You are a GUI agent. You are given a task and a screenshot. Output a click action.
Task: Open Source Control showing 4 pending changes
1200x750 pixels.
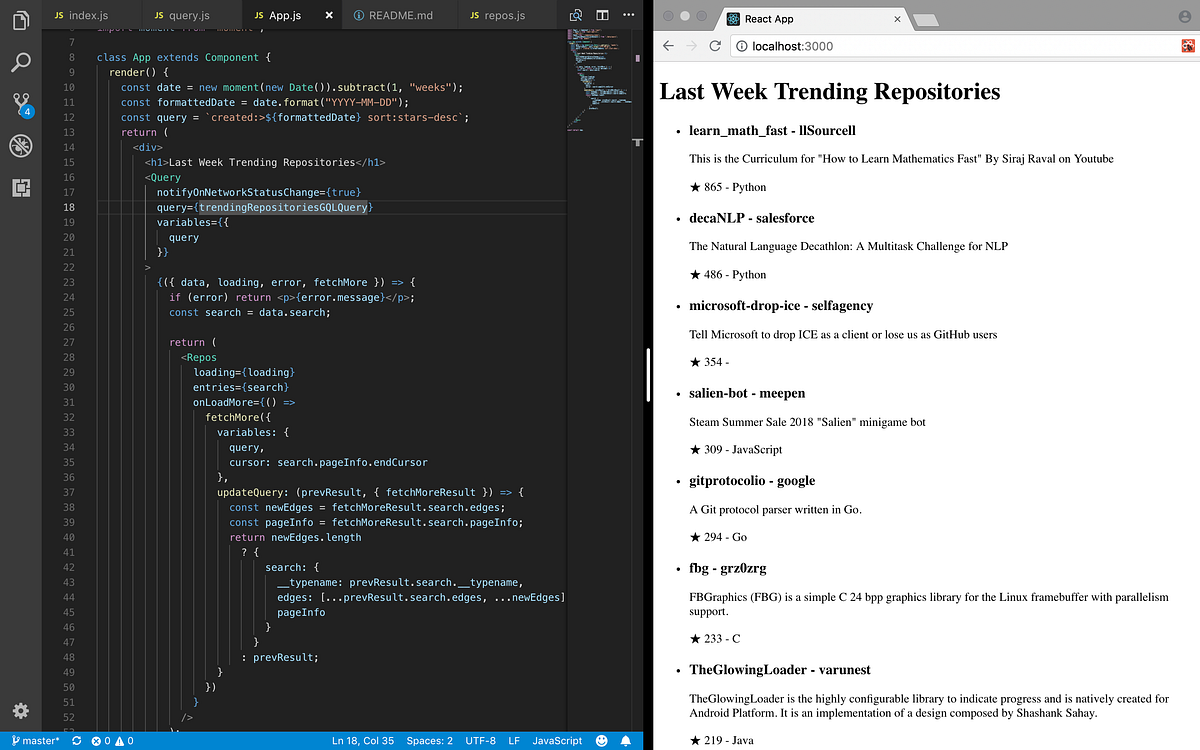(x=21, y=104)
